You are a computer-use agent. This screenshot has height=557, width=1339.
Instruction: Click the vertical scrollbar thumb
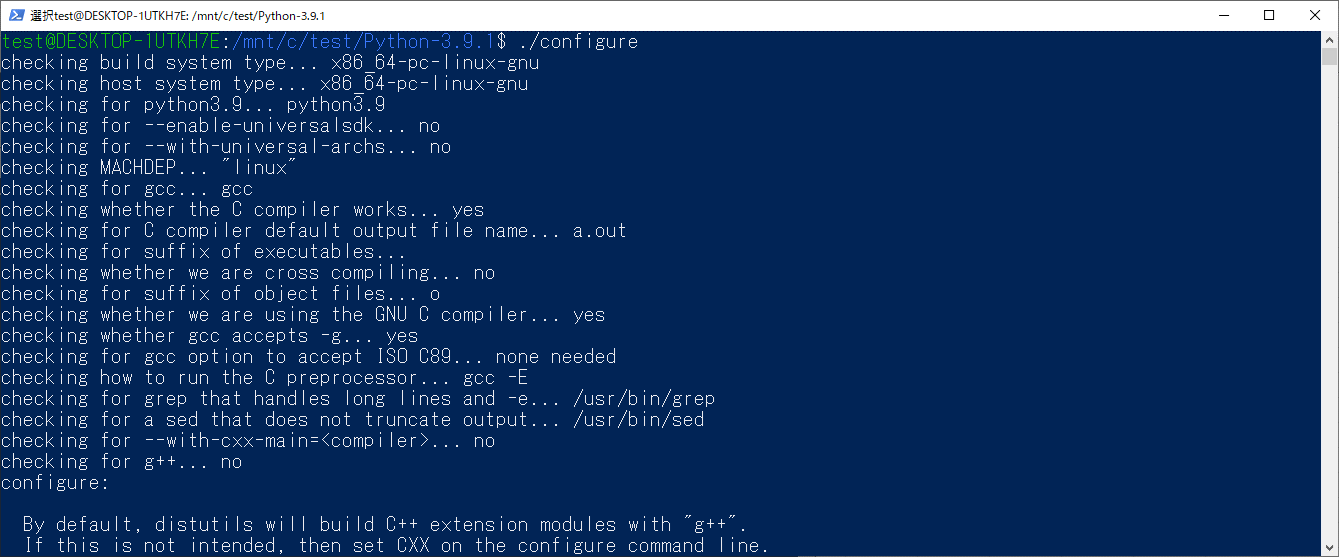[1329, 57]
